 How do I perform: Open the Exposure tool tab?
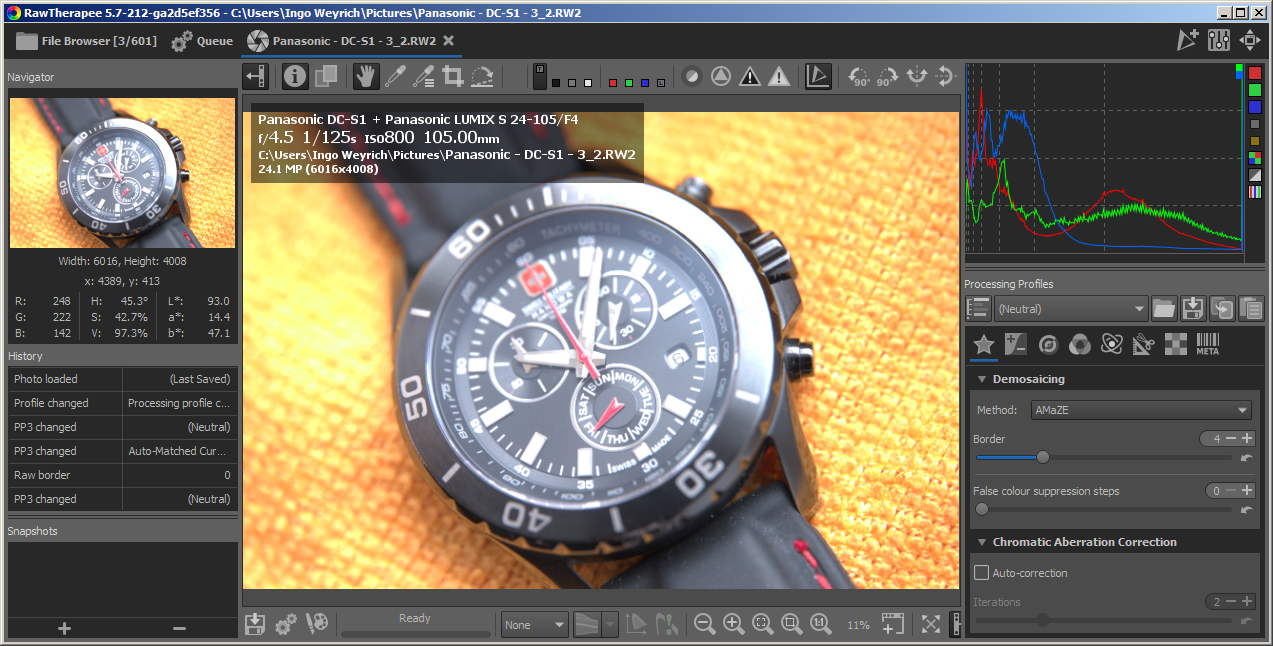point(1016,345)
